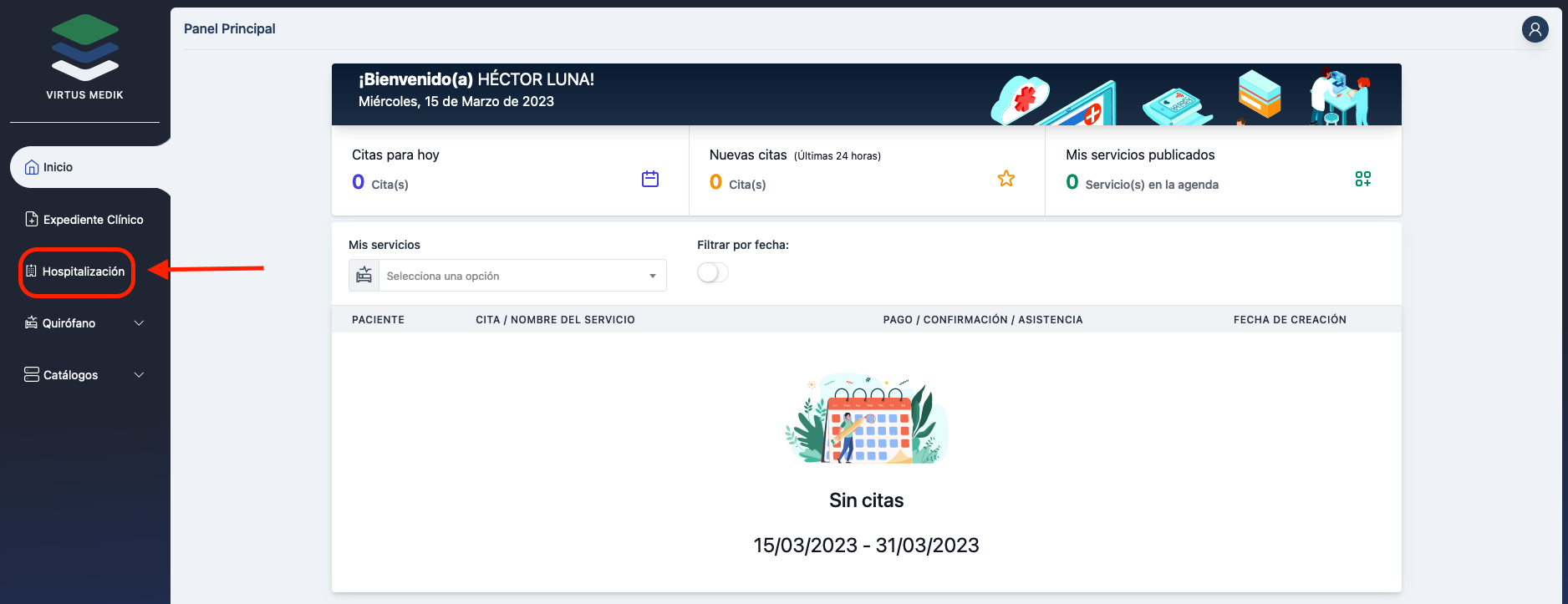Open the Catálogos menu item
This screenshot has height=604, width=1568.
[x=71, y=375]
